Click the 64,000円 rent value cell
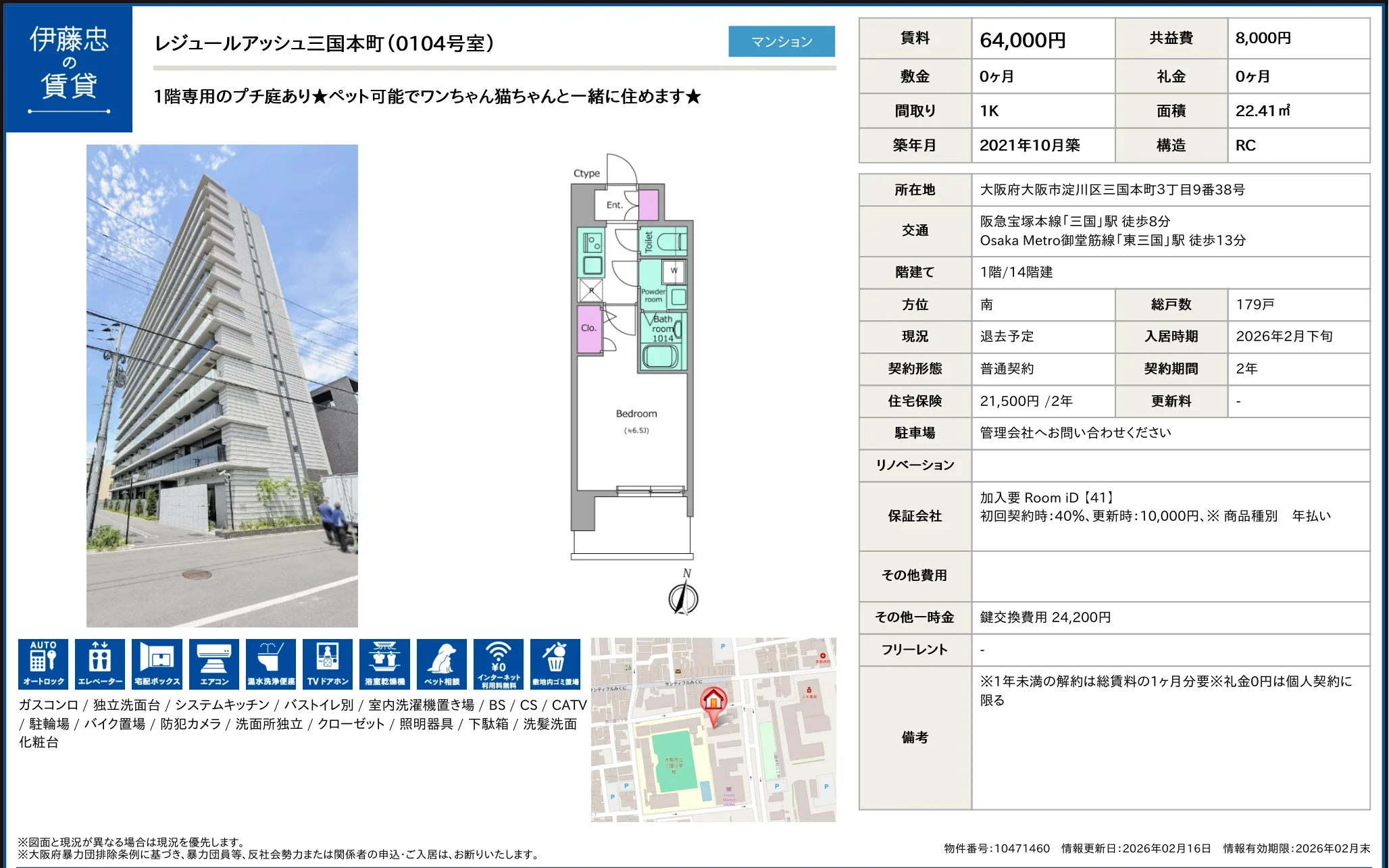The width and height of the screenshot is (1389, 868). [x=1023, y=40]
